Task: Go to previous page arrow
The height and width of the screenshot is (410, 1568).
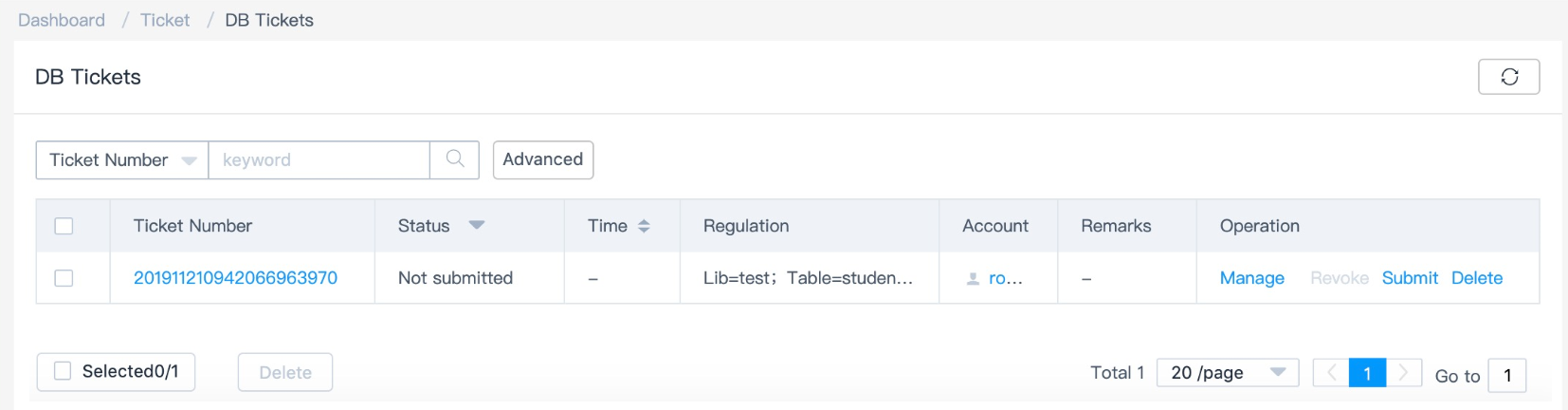Action: coord(1331,373)
